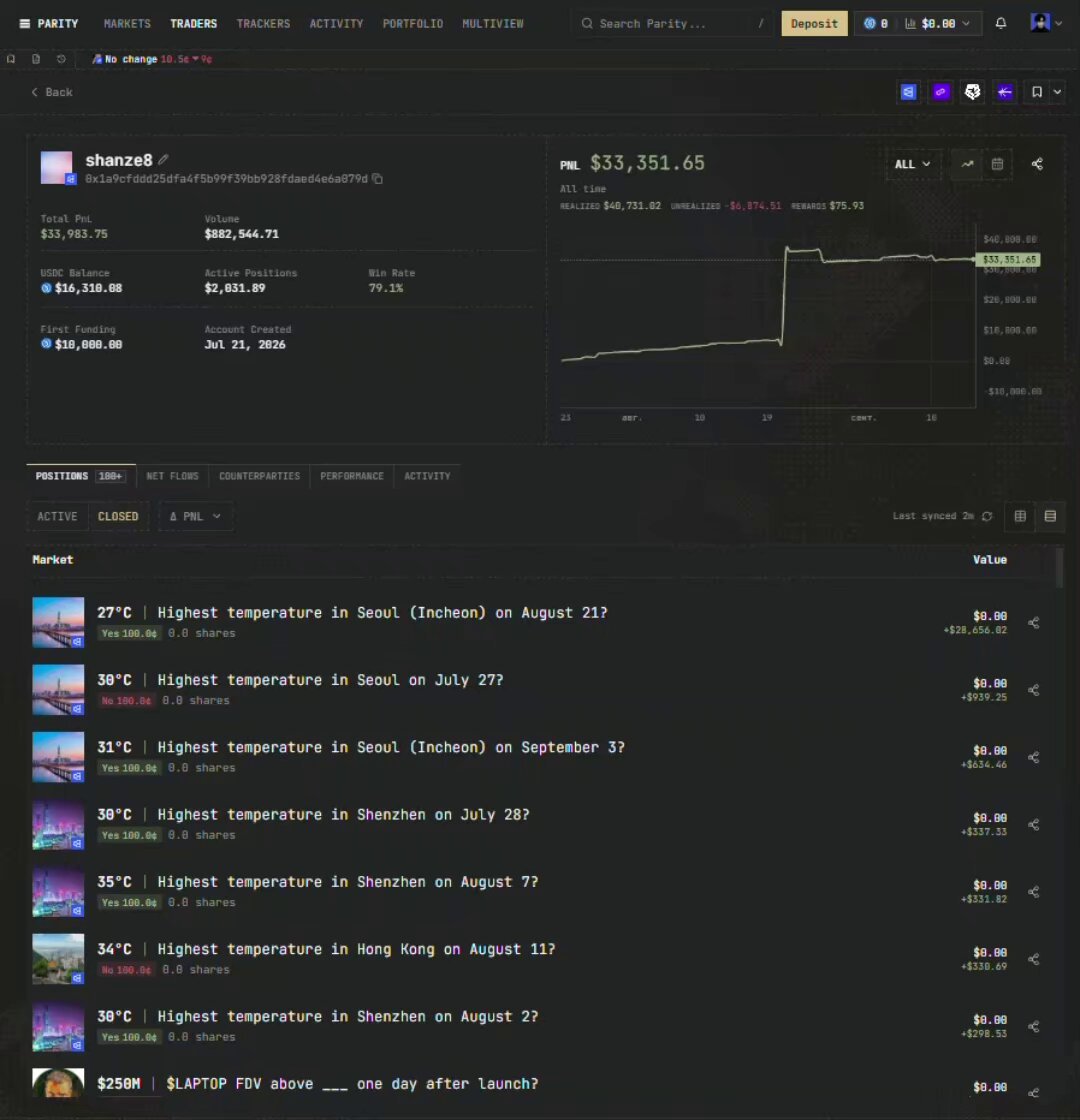The height and width of the screenshot is (1120, 1080).
Task: Share the Hong Kong August 11 position
Action: click(x=1034, y=959)
